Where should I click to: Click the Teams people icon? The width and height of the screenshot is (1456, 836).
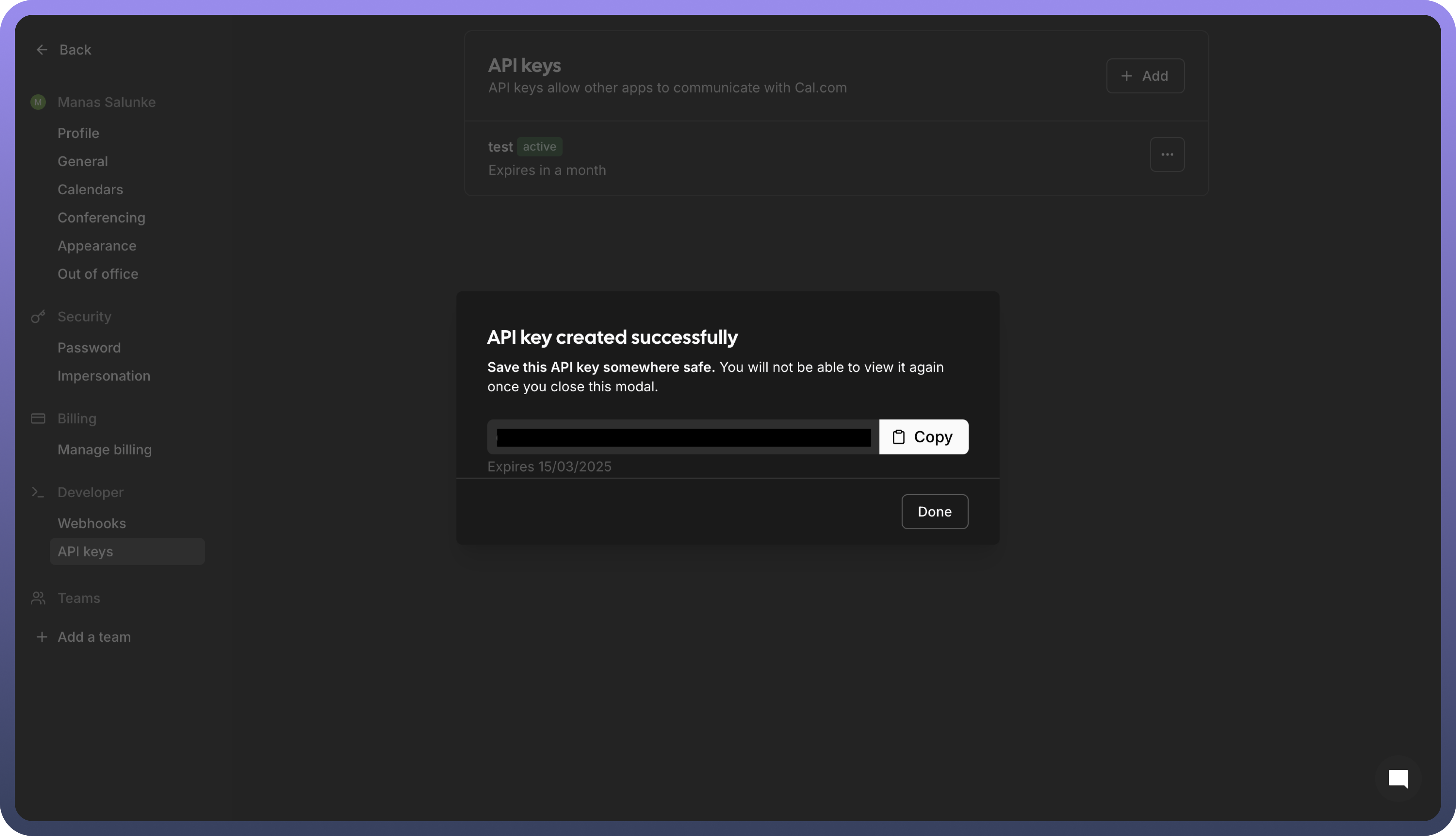click(38, 598)
